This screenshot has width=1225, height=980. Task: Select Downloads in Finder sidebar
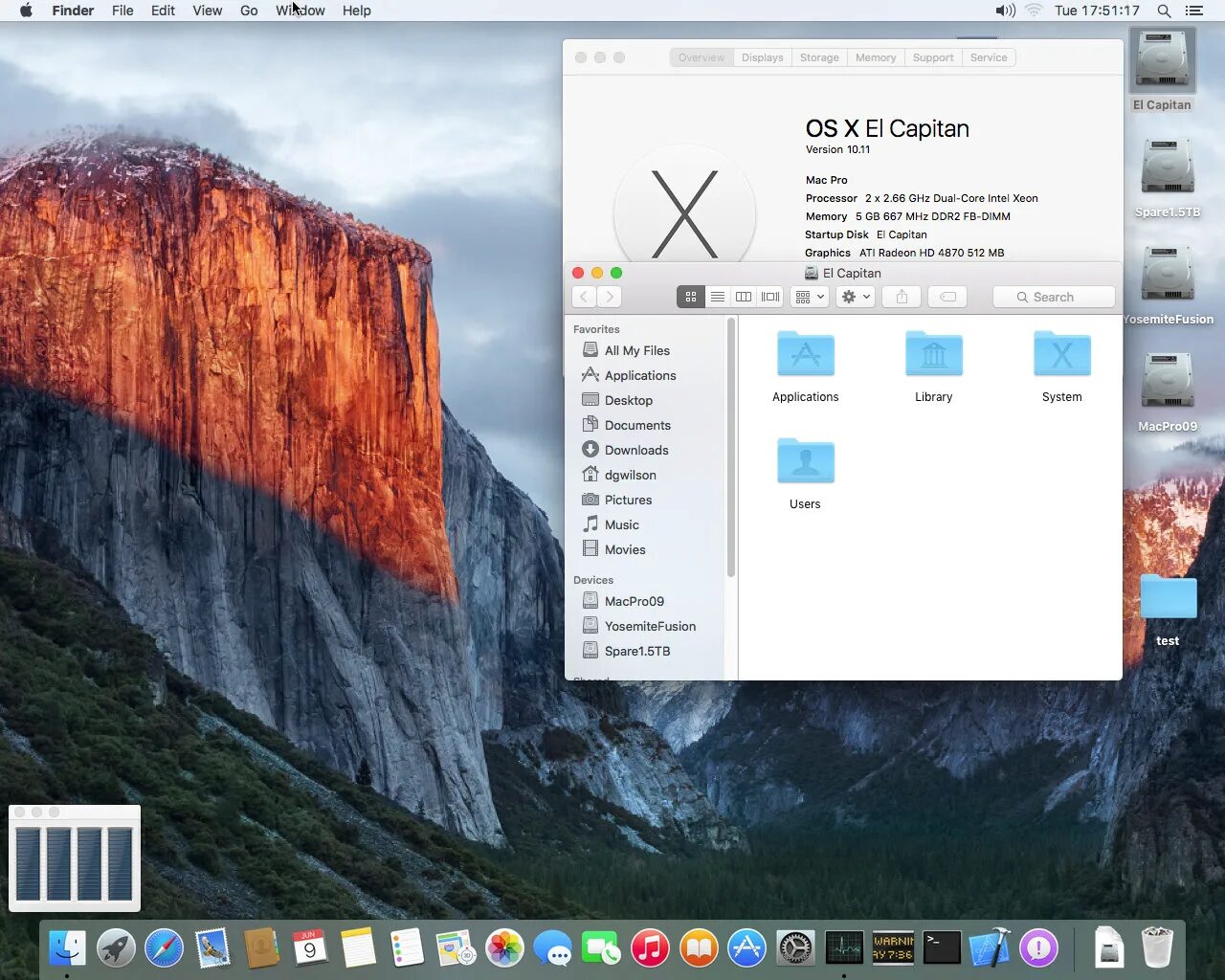point(636,450)
